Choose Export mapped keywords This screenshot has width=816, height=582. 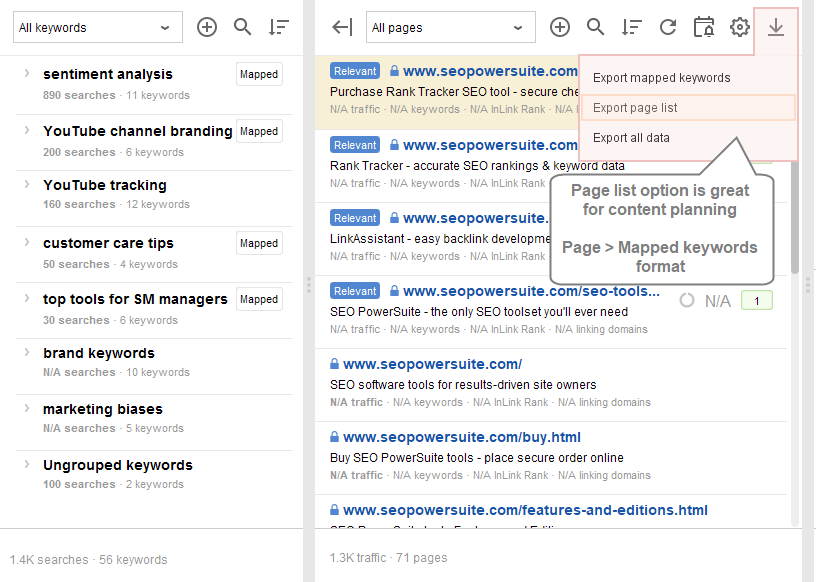(661, 78)
